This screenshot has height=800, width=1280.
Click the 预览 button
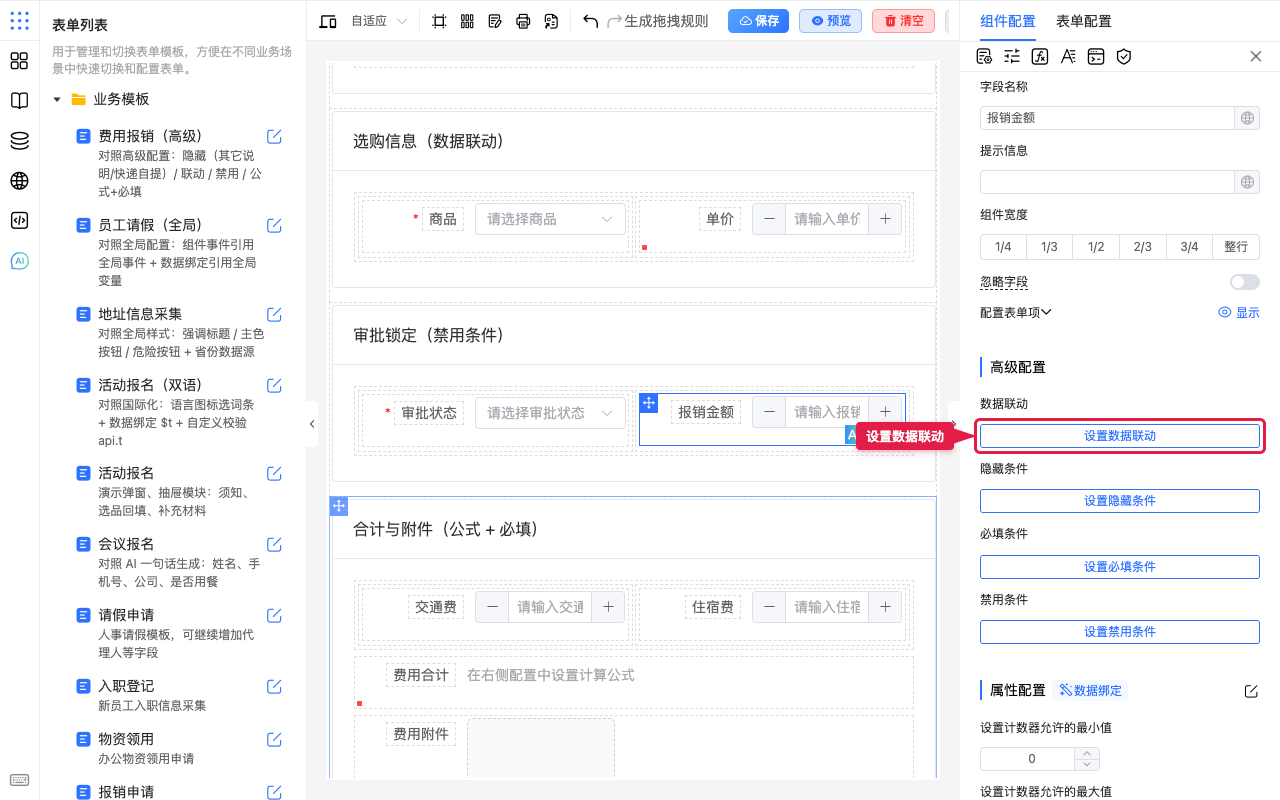click(830, 21)
